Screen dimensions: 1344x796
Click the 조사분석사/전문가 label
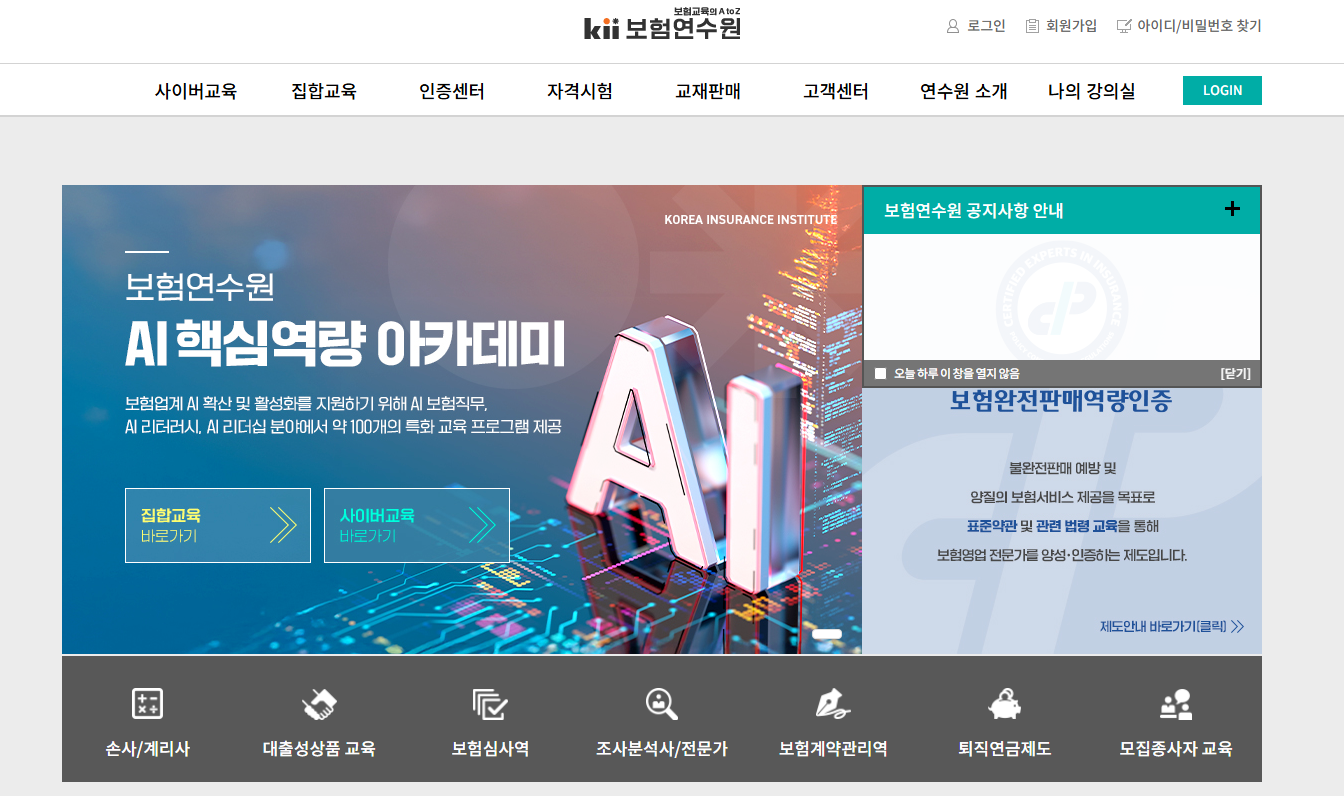[x=661, y=749]
